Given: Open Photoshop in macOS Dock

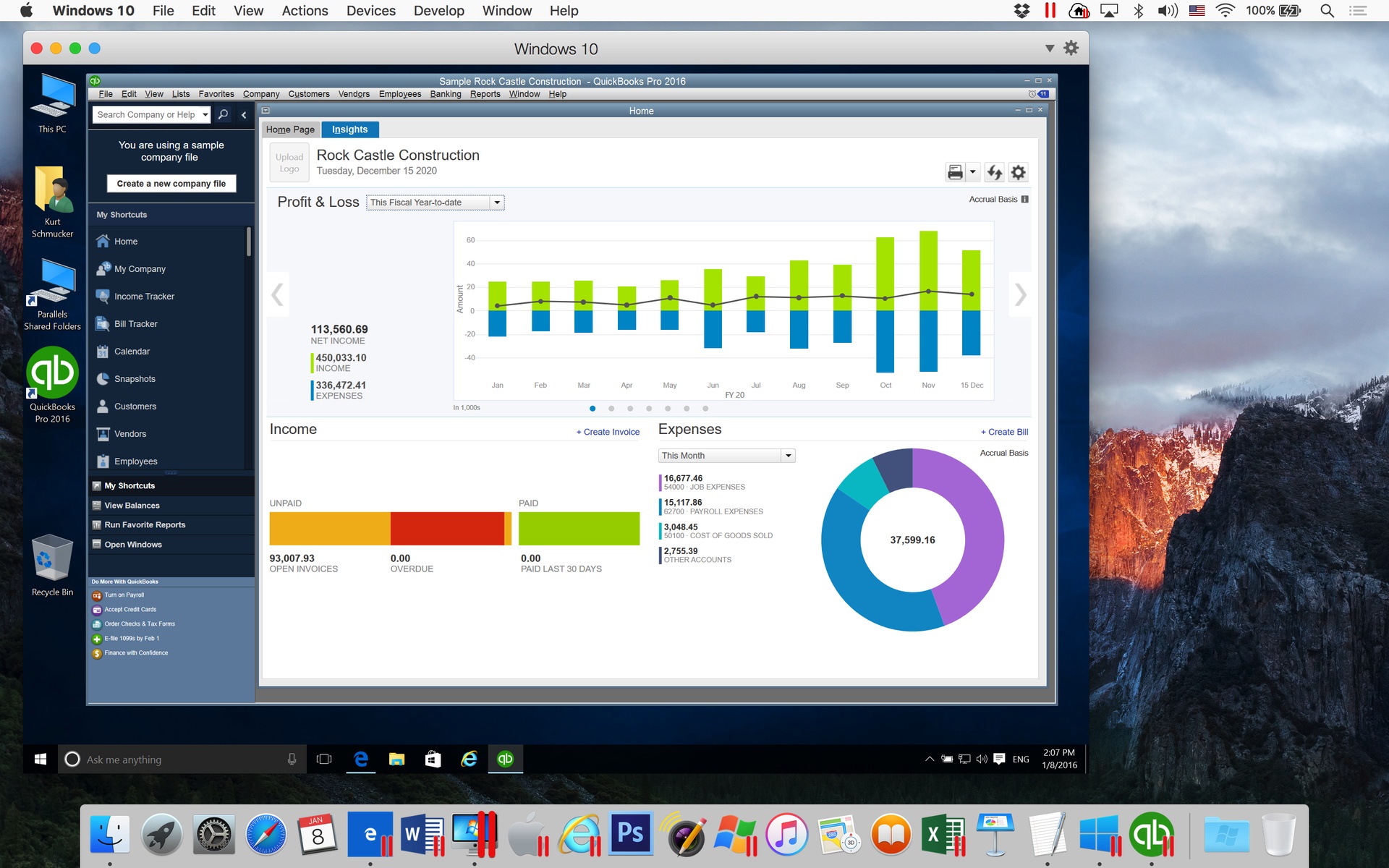Looking at the screenshot, I should (631, 834).
